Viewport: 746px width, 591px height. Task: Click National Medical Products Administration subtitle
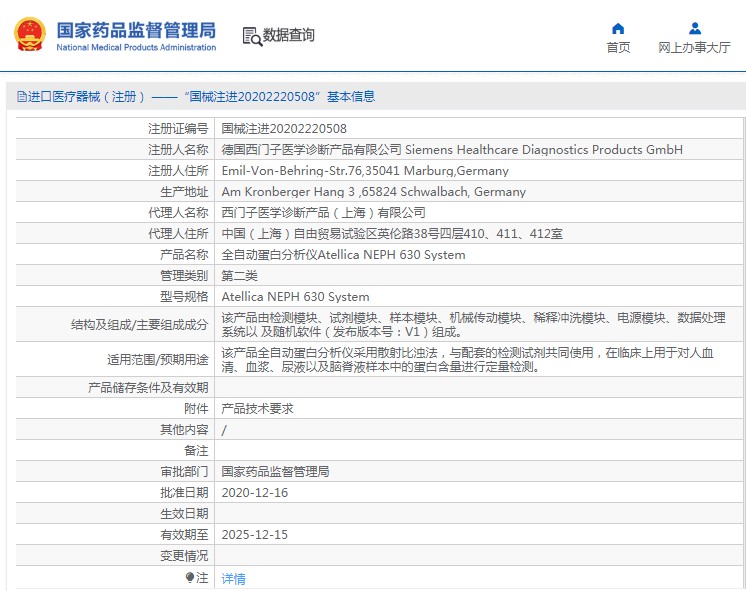coord(136,48)
